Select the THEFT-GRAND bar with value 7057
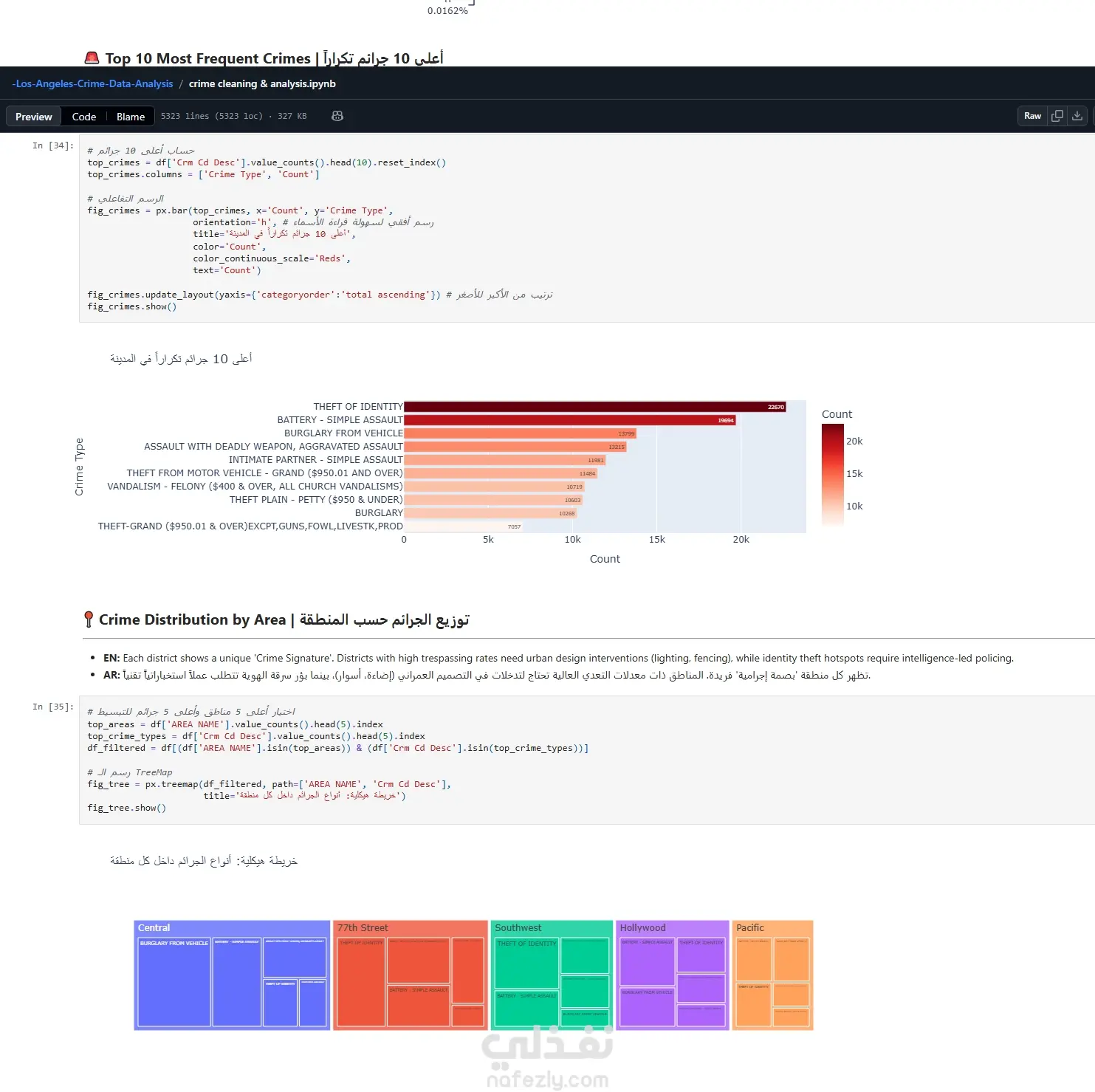 464,526
